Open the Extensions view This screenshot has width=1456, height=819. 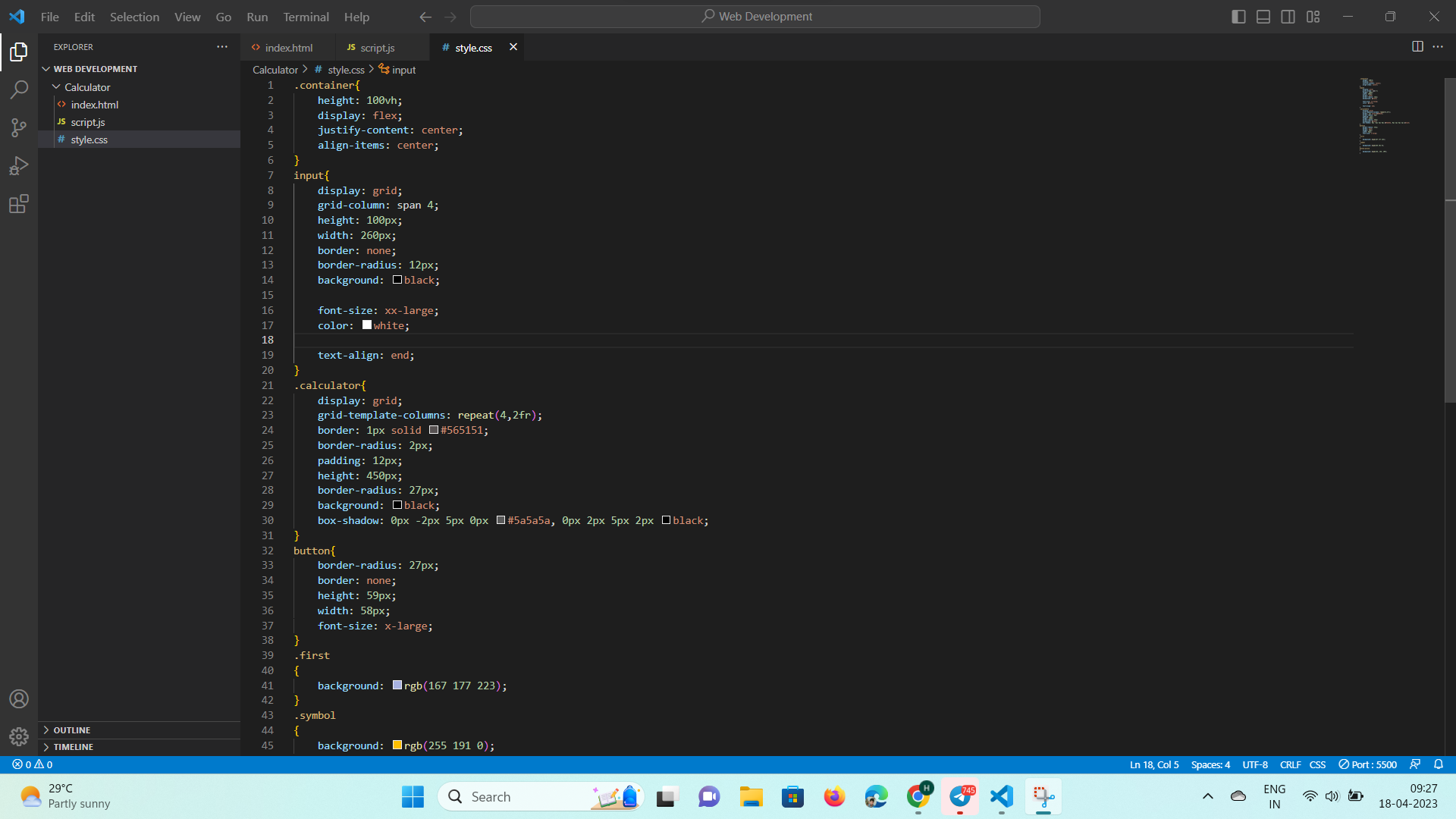click(19, 203)
